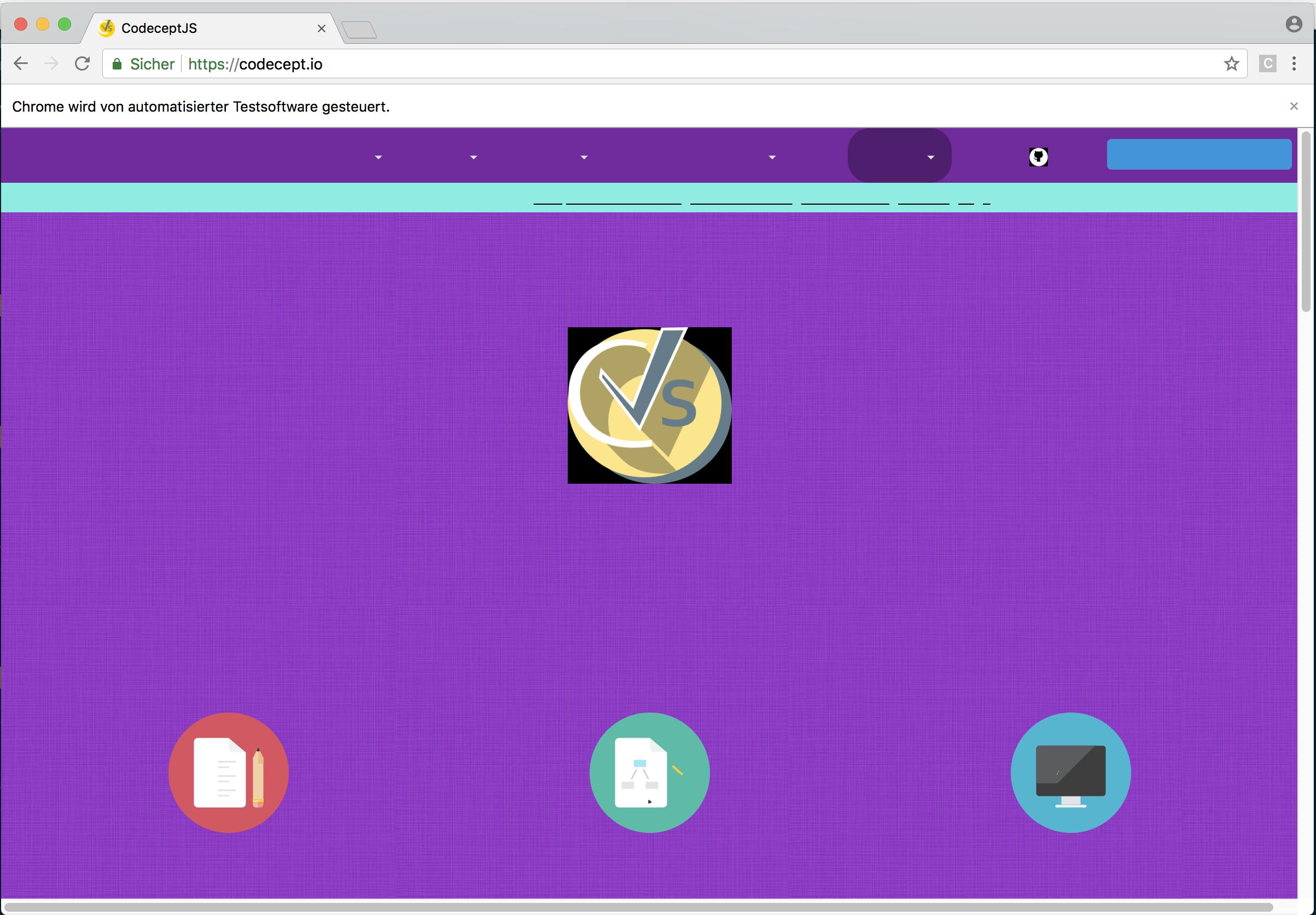Go back with the browser back arrow
The image size is (1316, 915).
tap(21, 63)
